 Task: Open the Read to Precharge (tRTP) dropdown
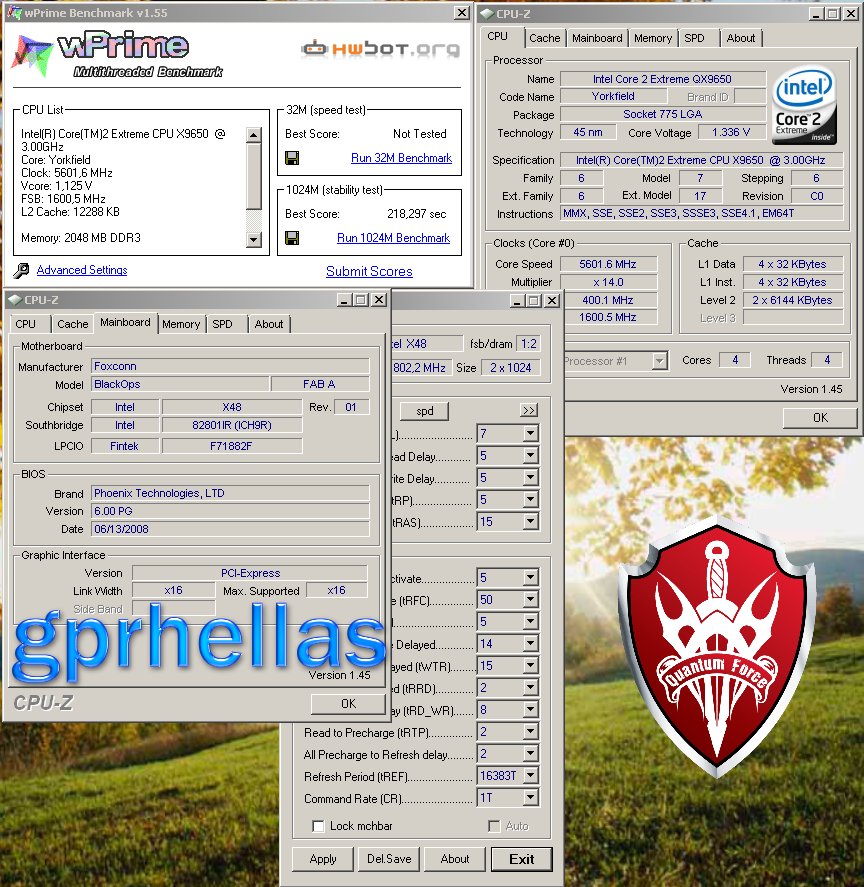tap(530, 732)
